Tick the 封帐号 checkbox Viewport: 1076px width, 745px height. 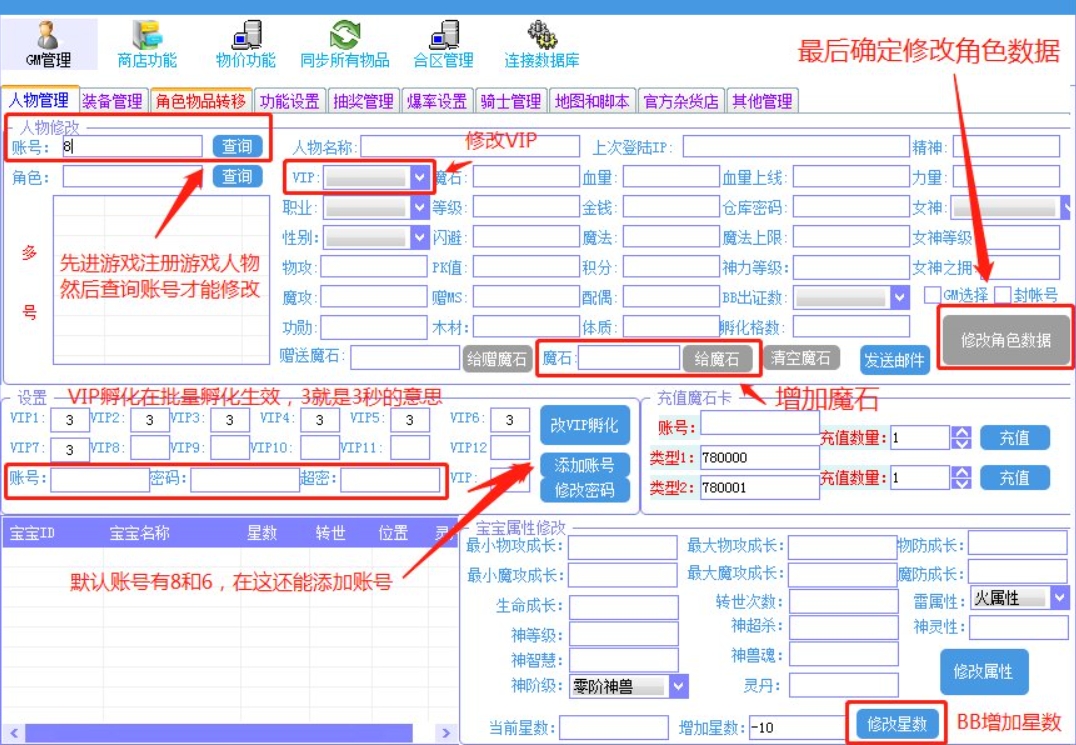click(x=1002, y=295)
